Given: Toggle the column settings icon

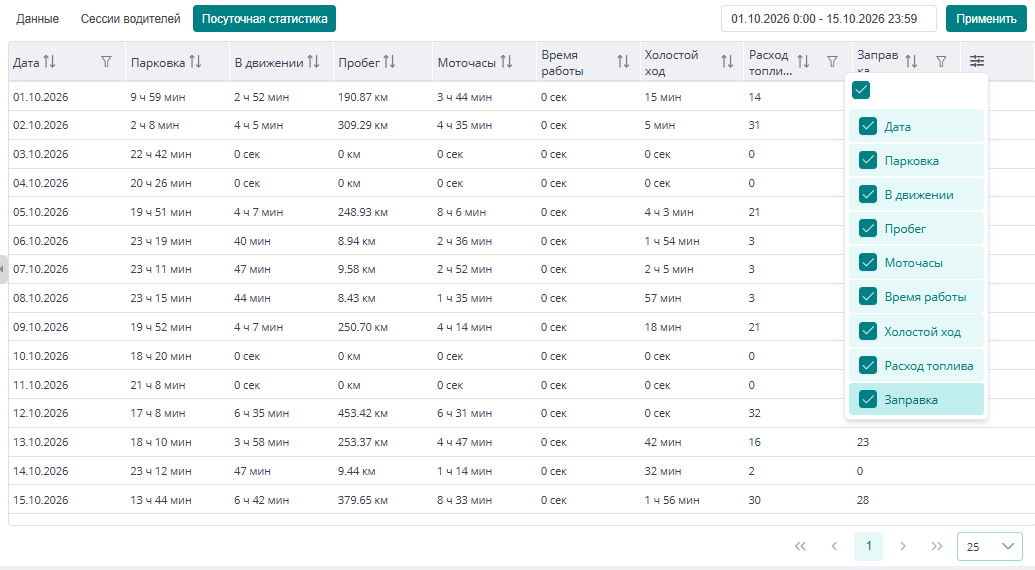Looking at the screenshot, I should pos(977,61).
